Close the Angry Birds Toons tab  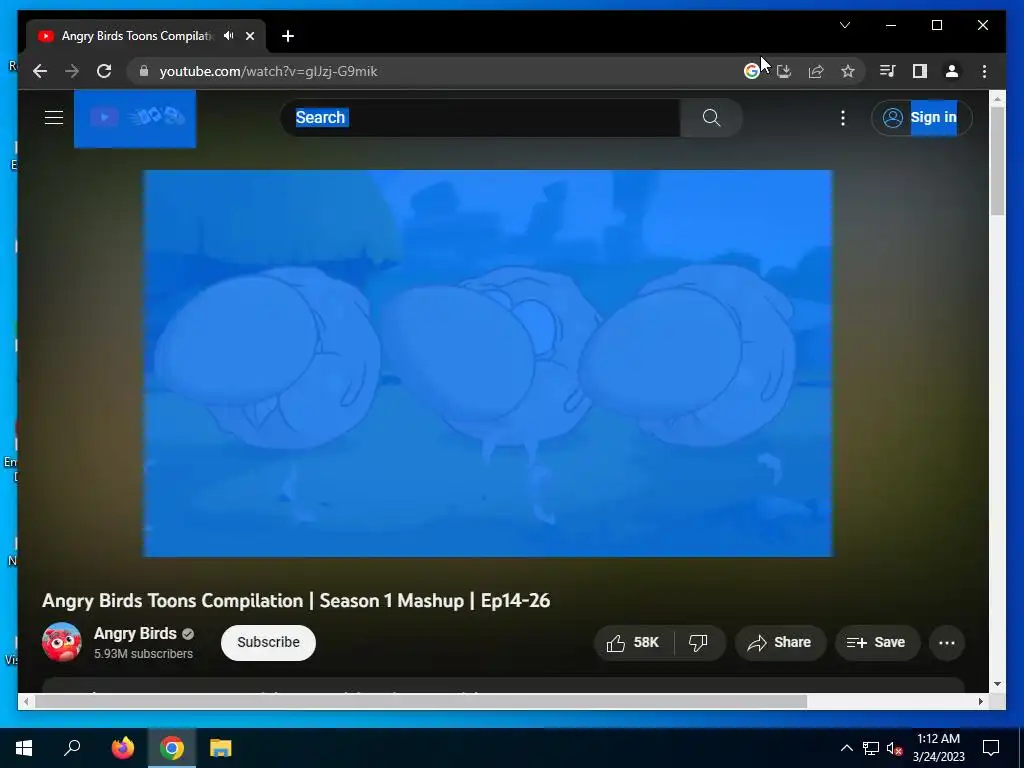pyautogui.click(x=249, y=36)
